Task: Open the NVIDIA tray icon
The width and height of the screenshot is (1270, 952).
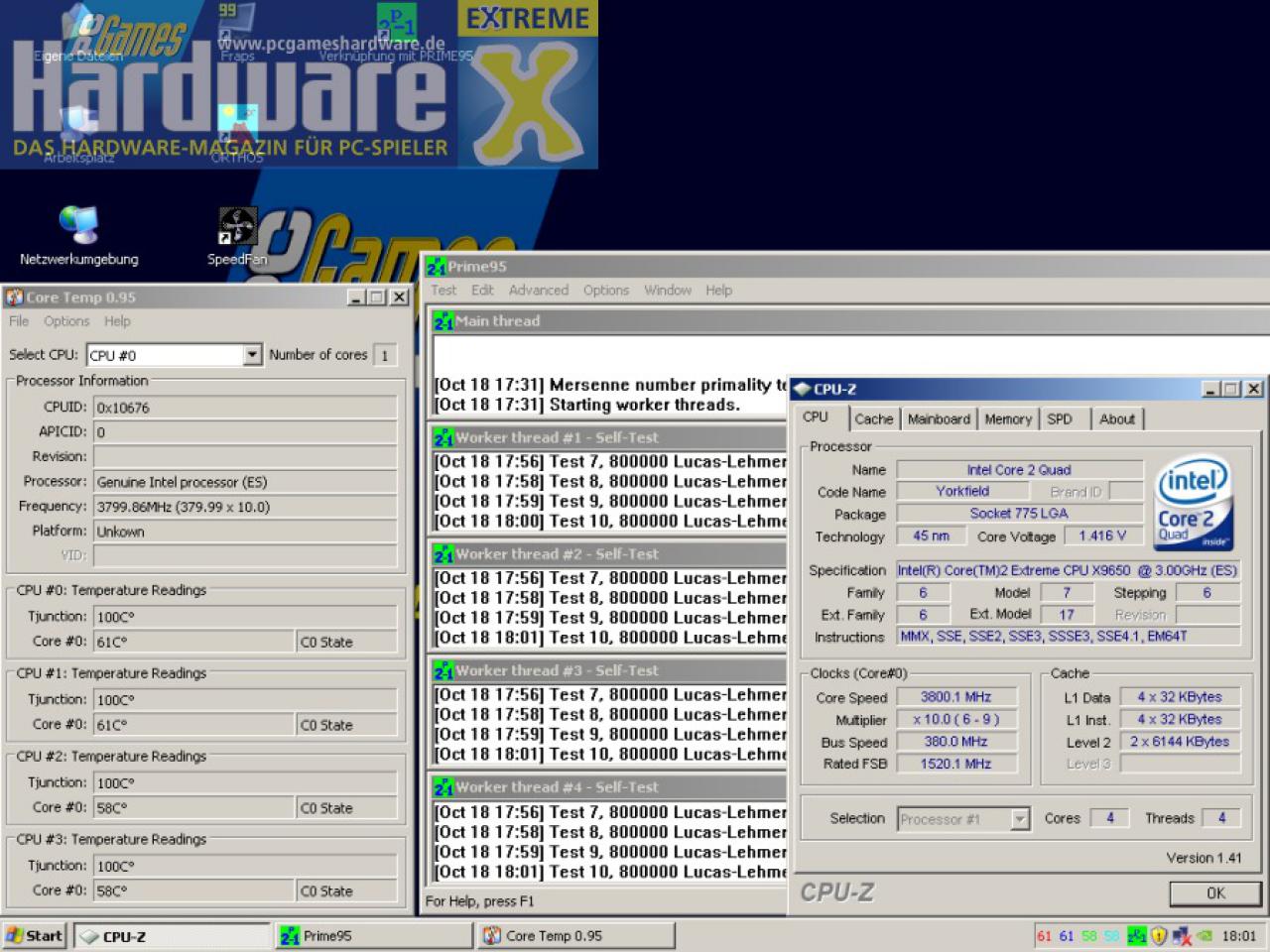Action: tap(1204, 935)
